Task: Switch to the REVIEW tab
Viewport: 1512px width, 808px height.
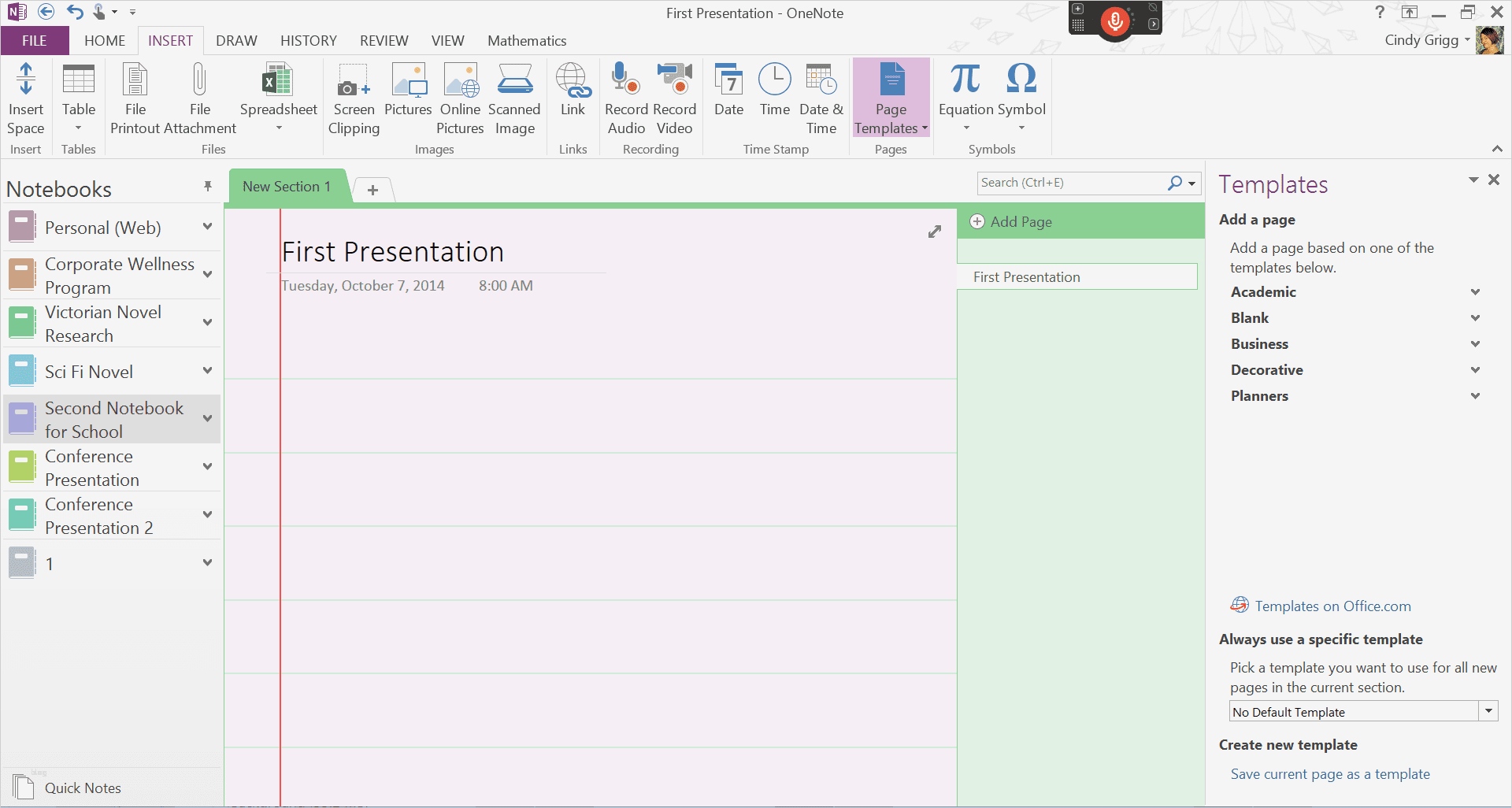Action: pos(384,41)
